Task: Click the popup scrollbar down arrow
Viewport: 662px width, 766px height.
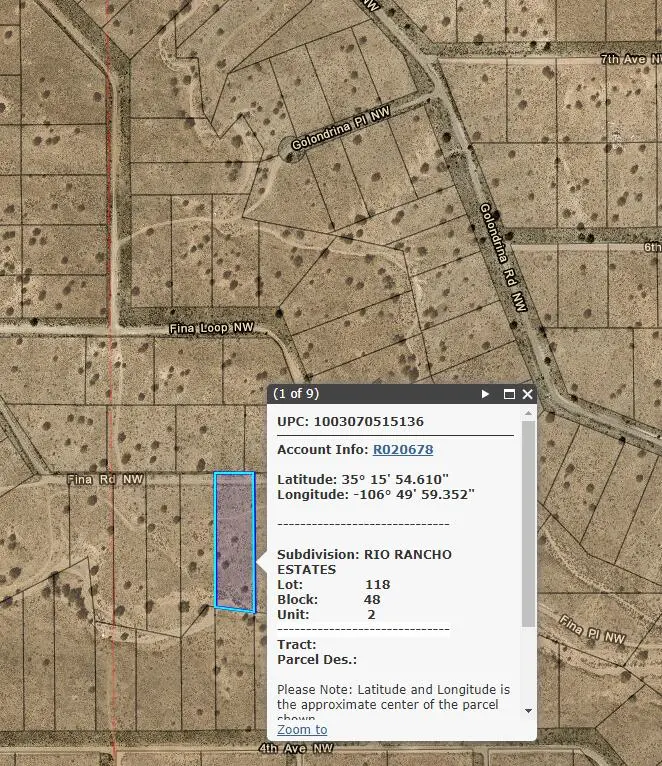Action: coord(529,711)
